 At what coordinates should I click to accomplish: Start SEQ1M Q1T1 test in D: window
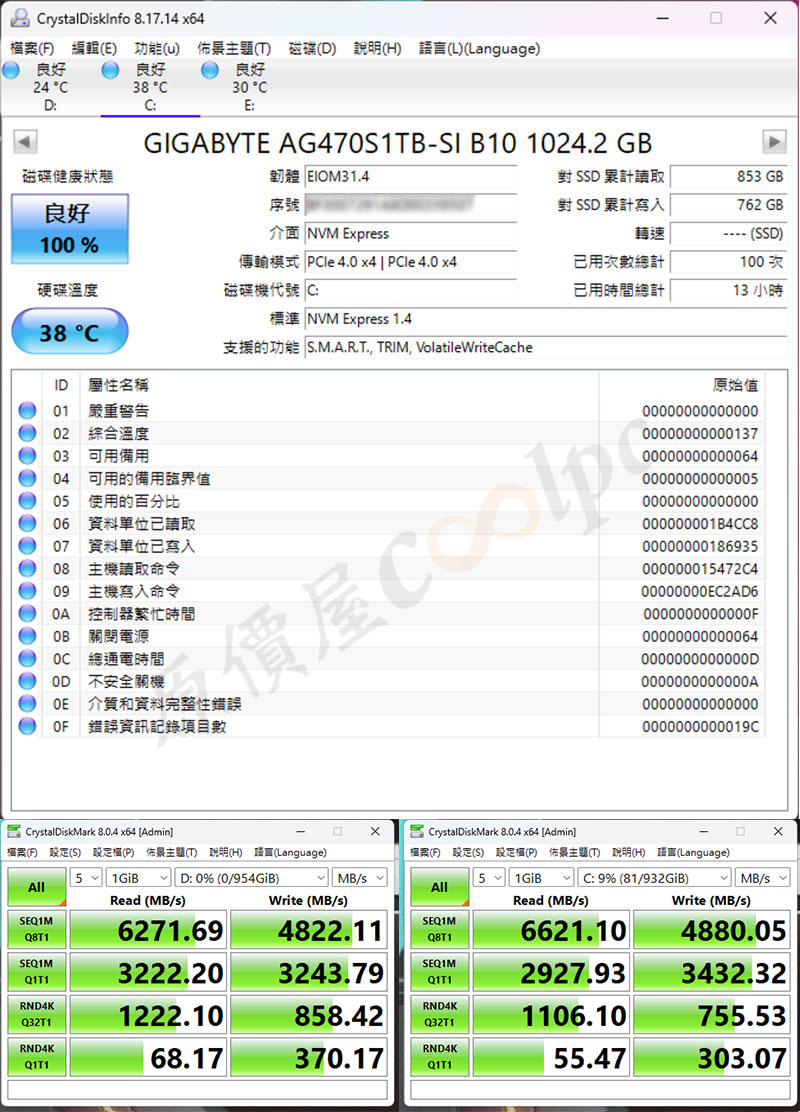(x=36, y=972)
